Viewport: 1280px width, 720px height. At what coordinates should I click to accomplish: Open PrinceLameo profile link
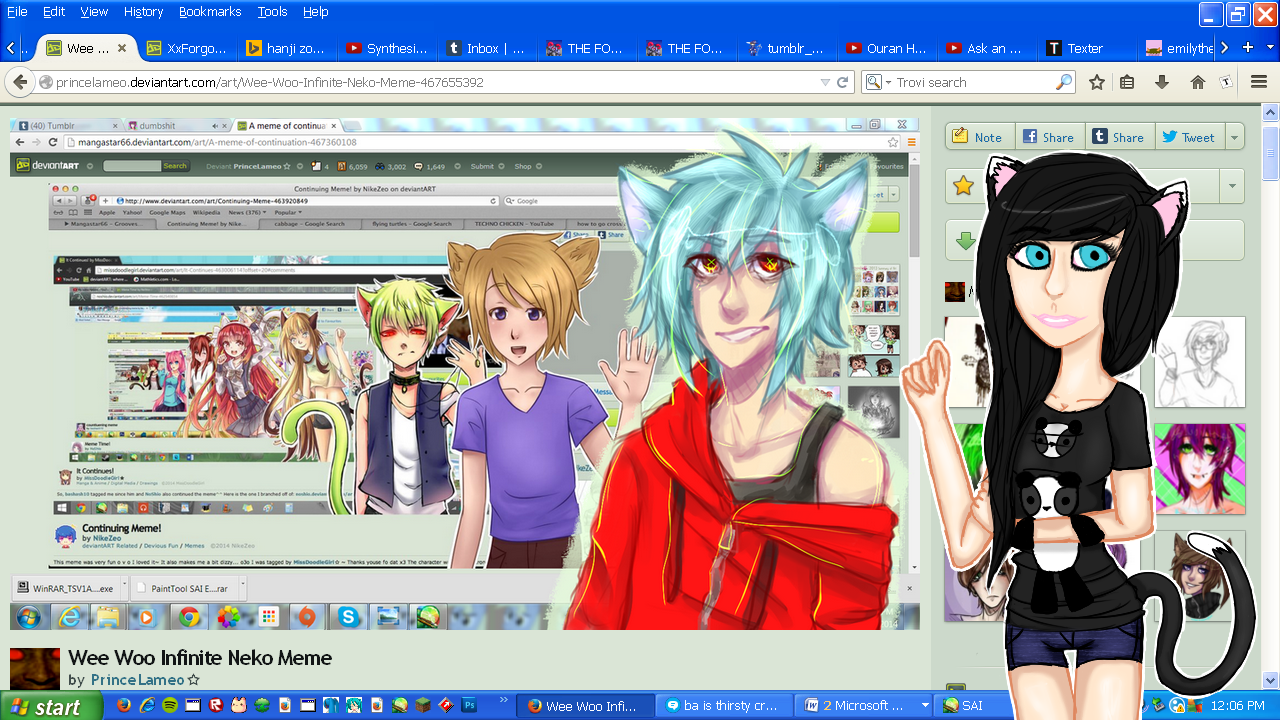(138, 680)
